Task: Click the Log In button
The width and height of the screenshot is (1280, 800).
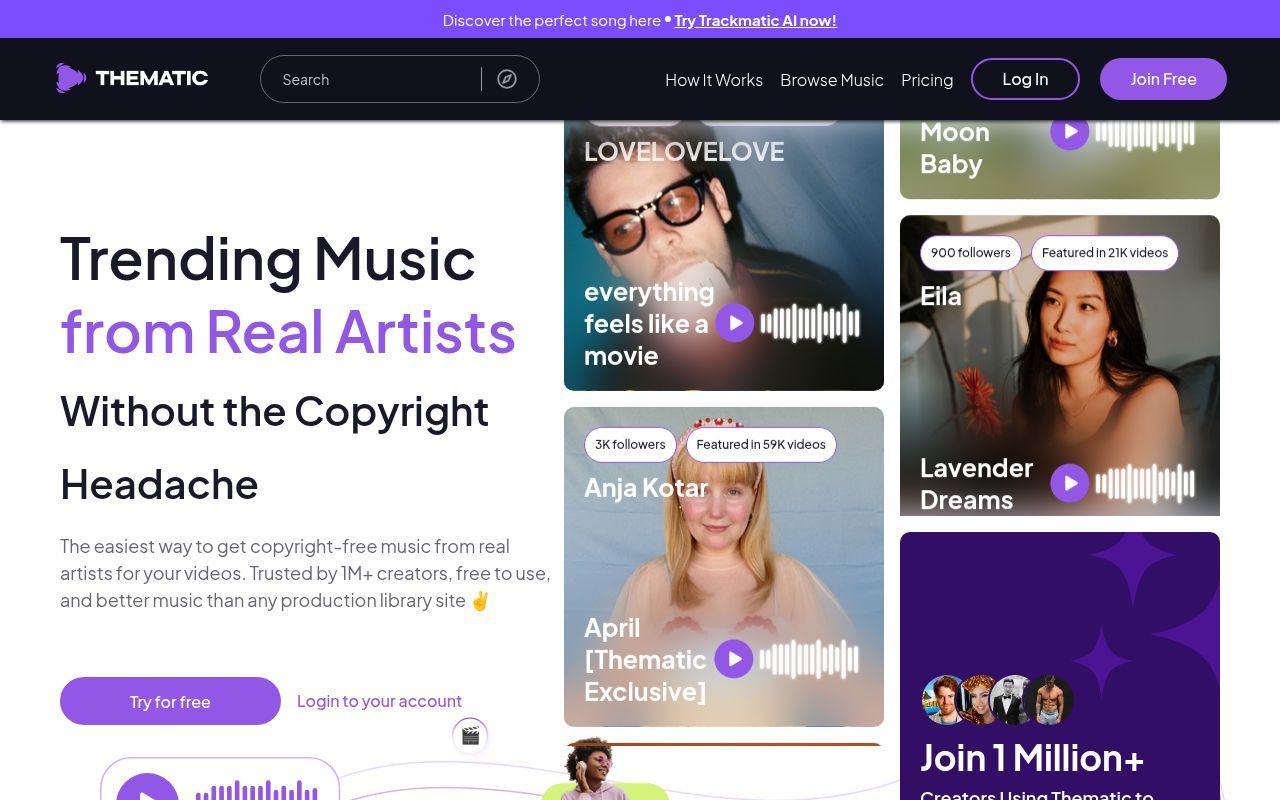Action: coord(1025,79)
